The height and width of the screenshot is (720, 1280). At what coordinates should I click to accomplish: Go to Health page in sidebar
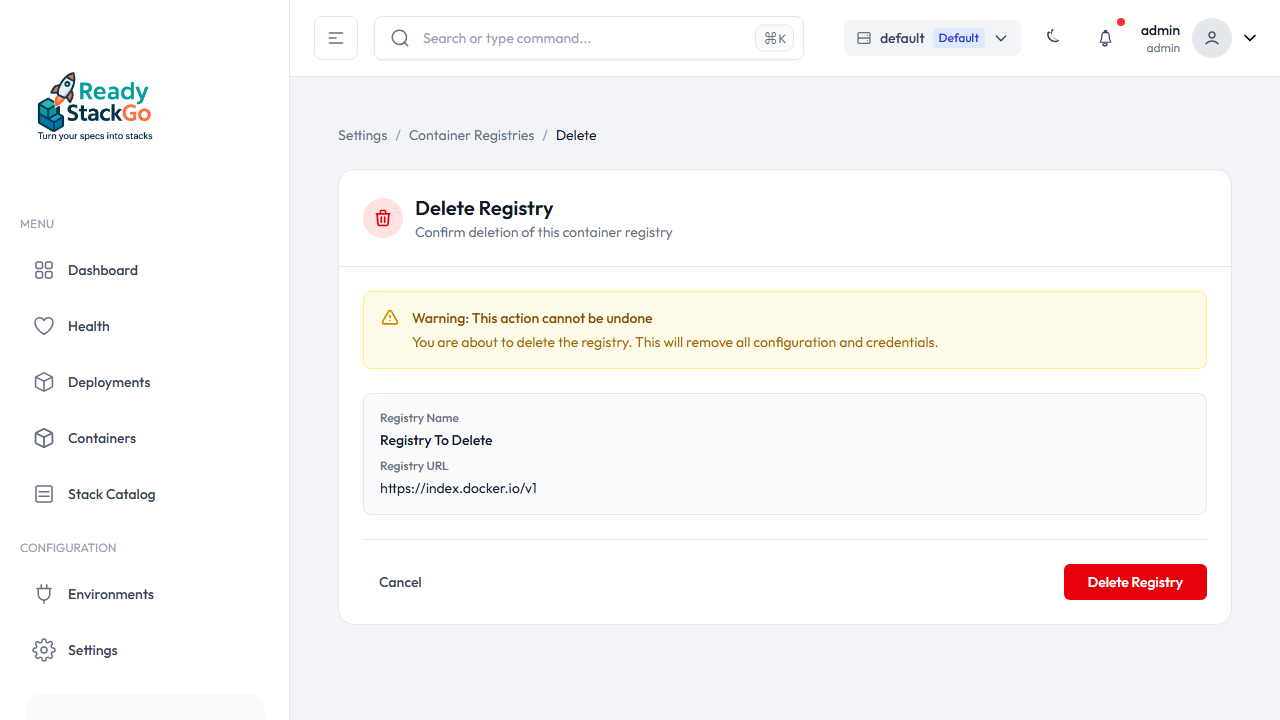88,326
